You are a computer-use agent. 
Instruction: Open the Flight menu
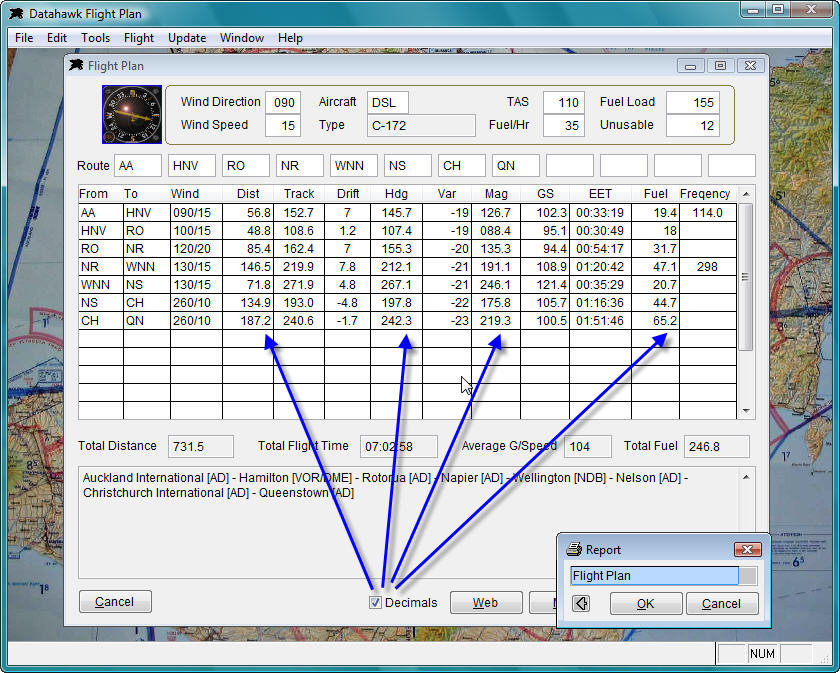click(x=139, y=38)
